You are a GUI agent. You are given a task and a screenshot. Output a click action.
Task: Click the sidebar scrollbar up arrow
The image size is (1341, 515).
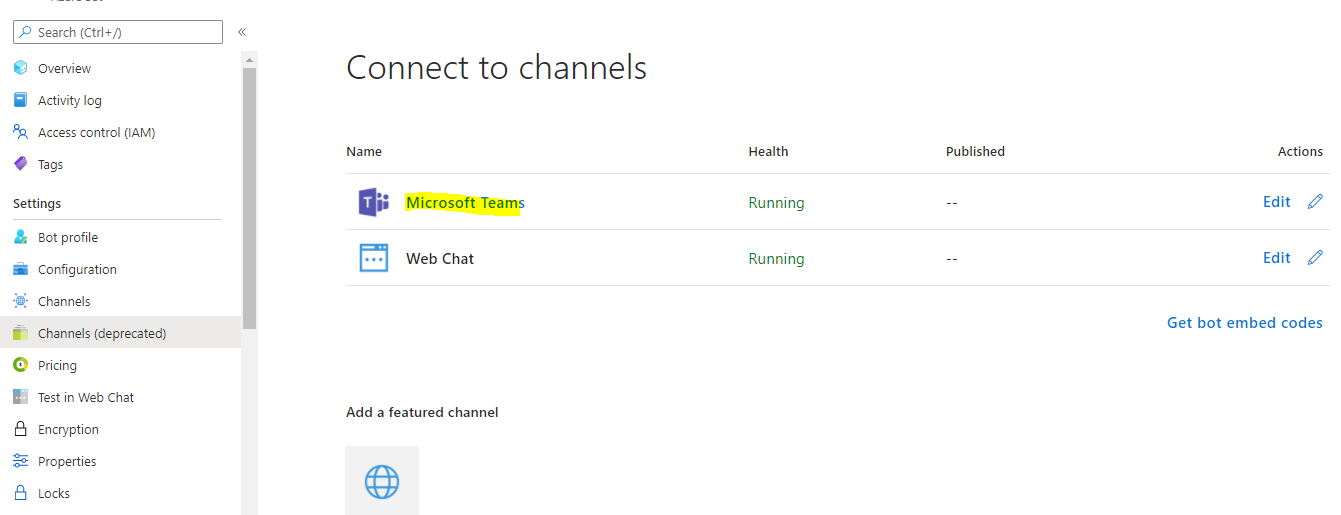pos(249,60)
